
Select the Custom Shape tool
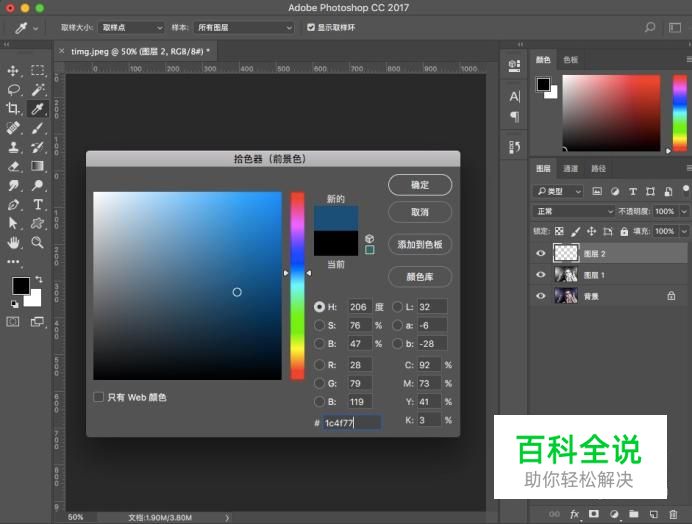coord(38,223)
